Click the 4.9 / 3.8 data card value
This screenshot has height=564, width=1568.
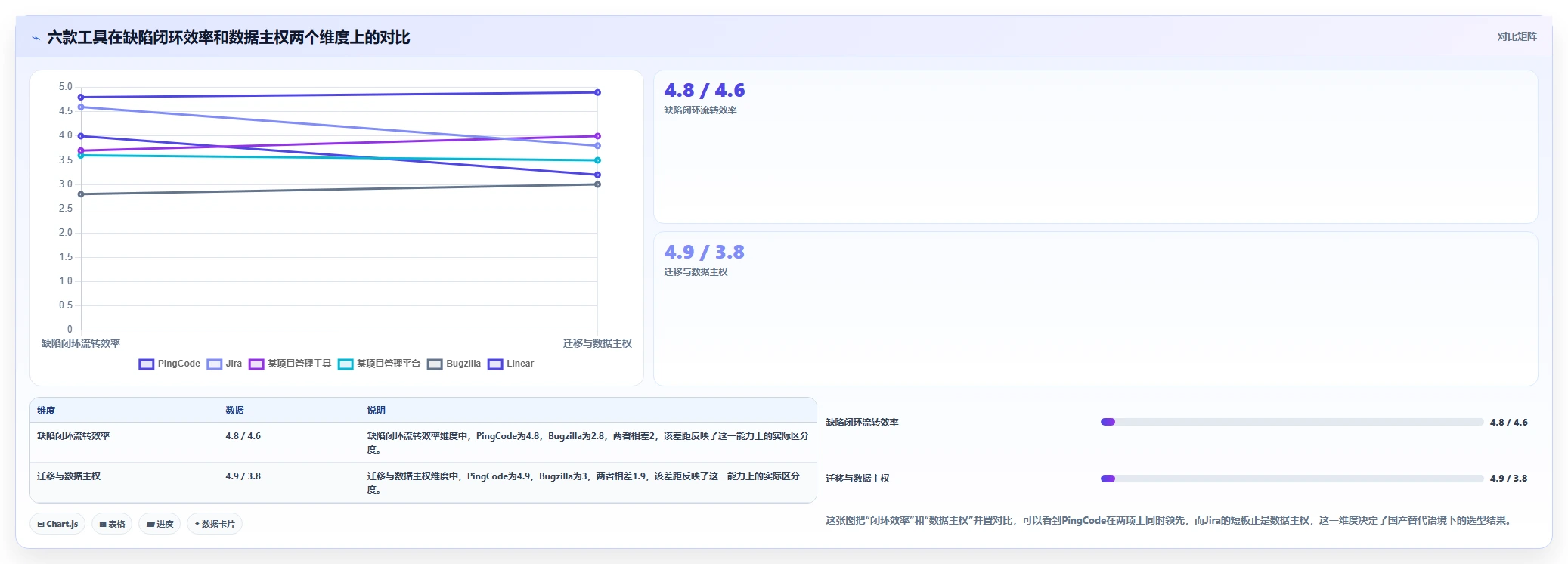[705, 253]
